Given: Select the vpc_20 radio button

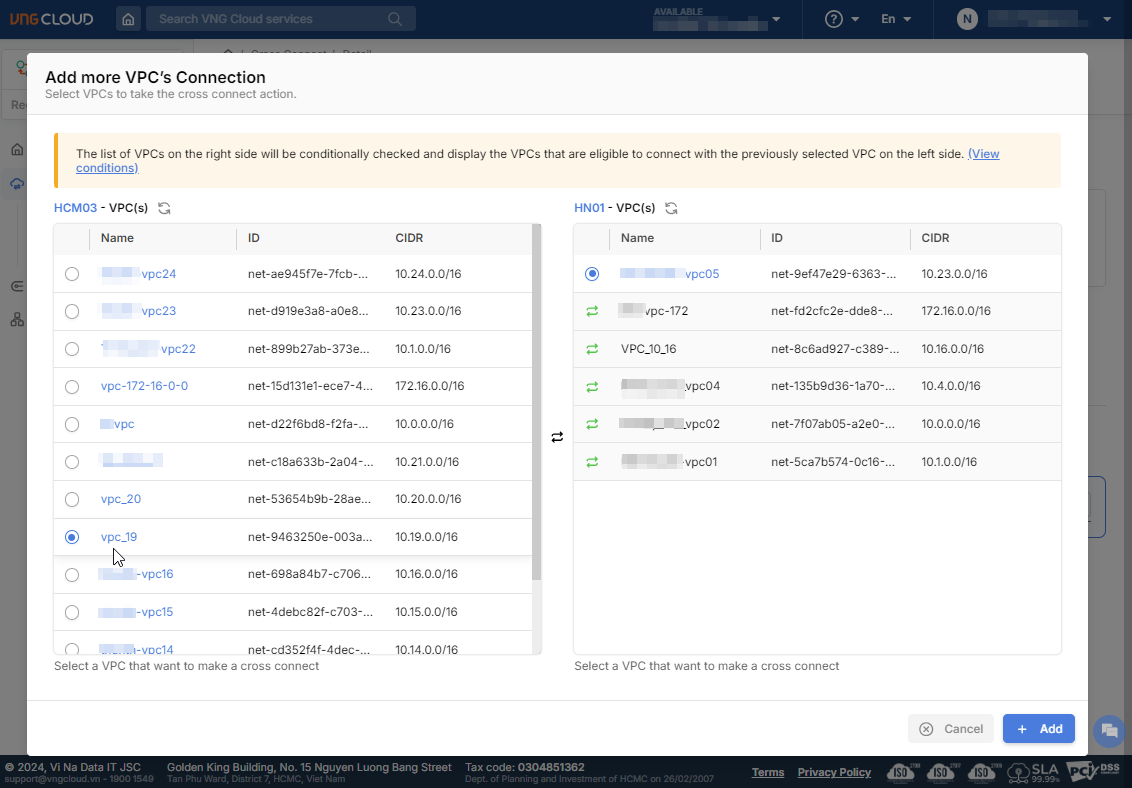Looking at the screenshot, I should (x=72, y=499).
